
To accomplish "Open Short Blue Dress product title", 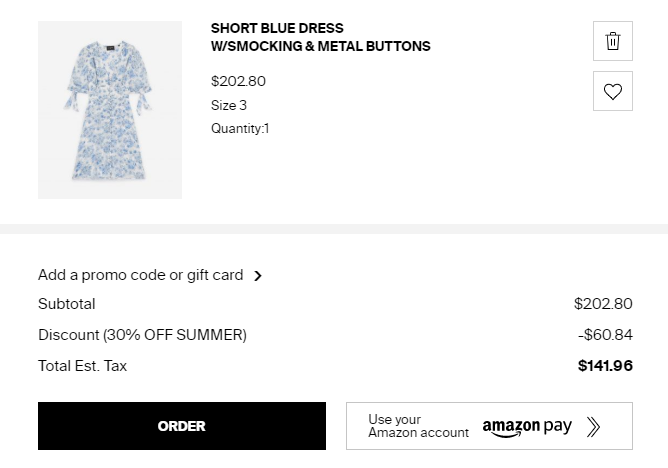I will point(320,37).
